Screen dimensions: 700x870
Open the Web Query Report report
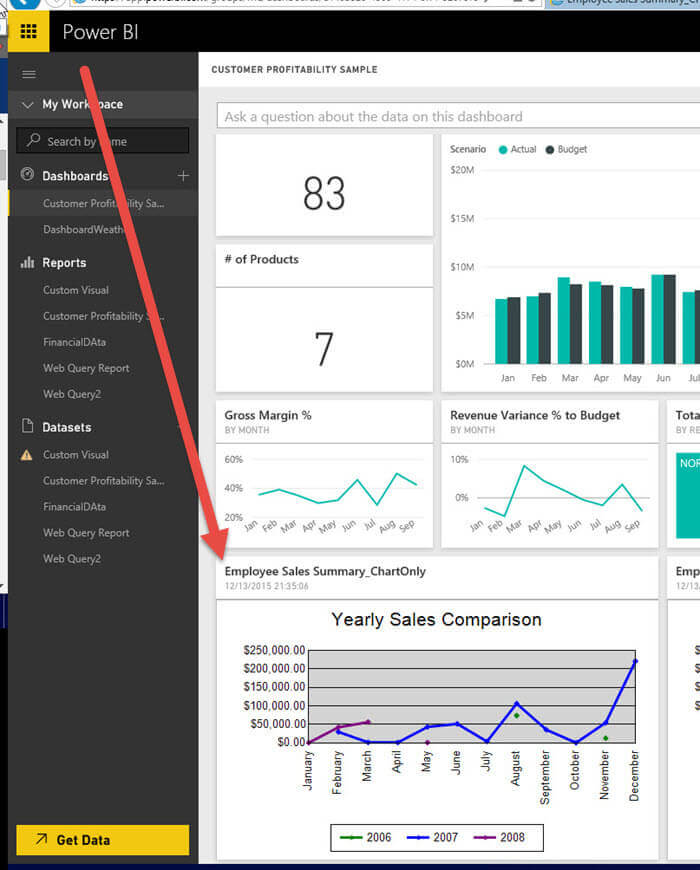(x=86, y=368)
